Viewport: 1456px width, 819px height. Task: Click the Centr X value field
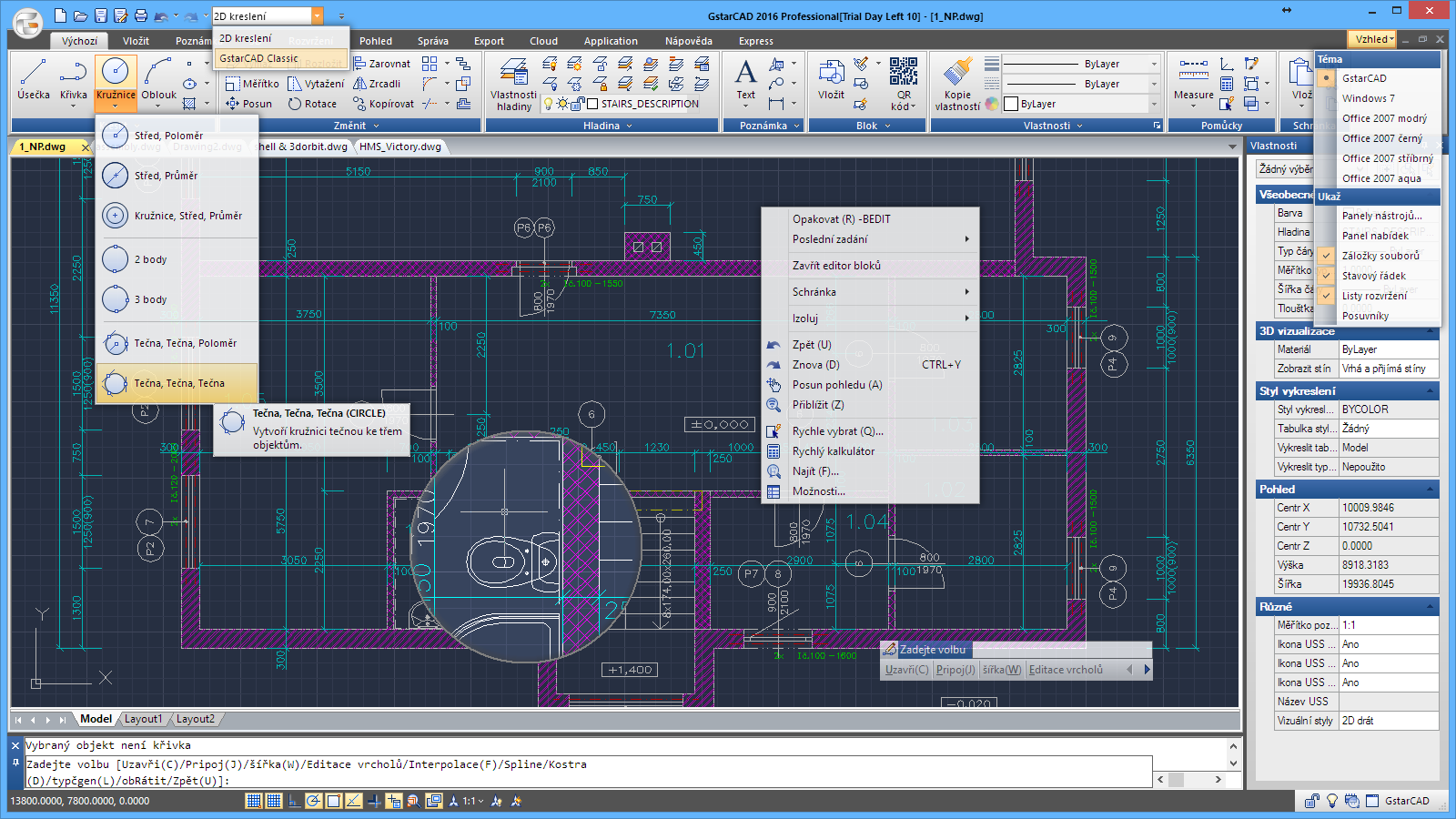coord(1389,508)
